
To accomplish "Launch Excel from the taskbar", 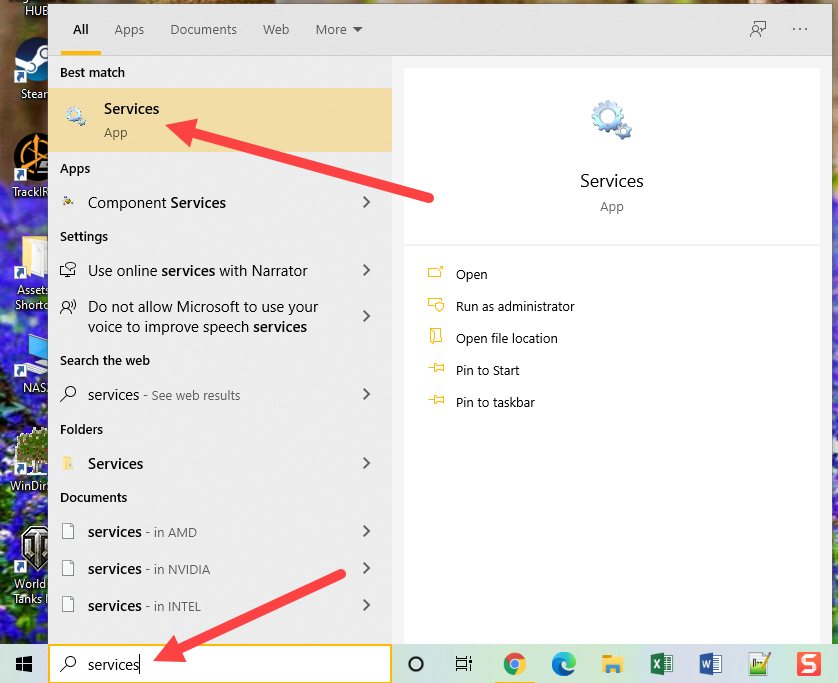I will 661,664.
